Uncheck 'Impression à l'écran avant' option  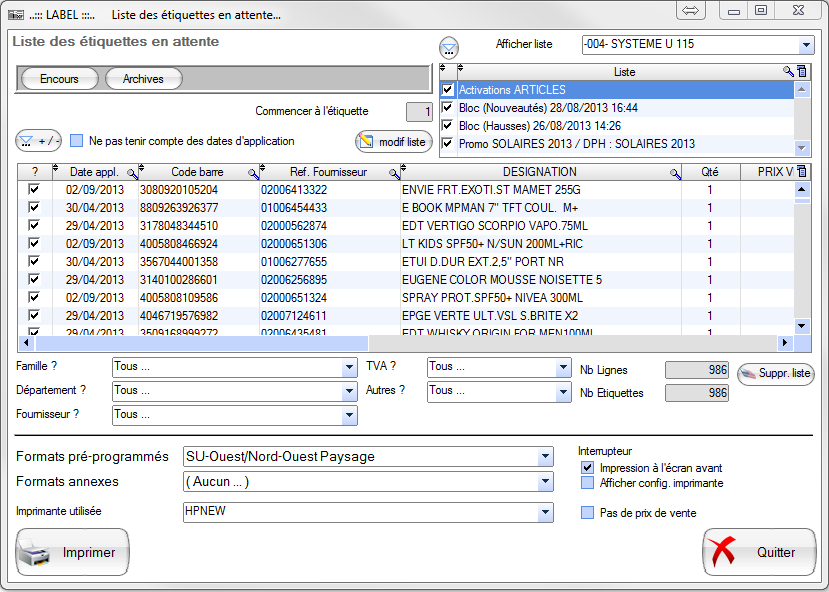[x=588, y=468]
